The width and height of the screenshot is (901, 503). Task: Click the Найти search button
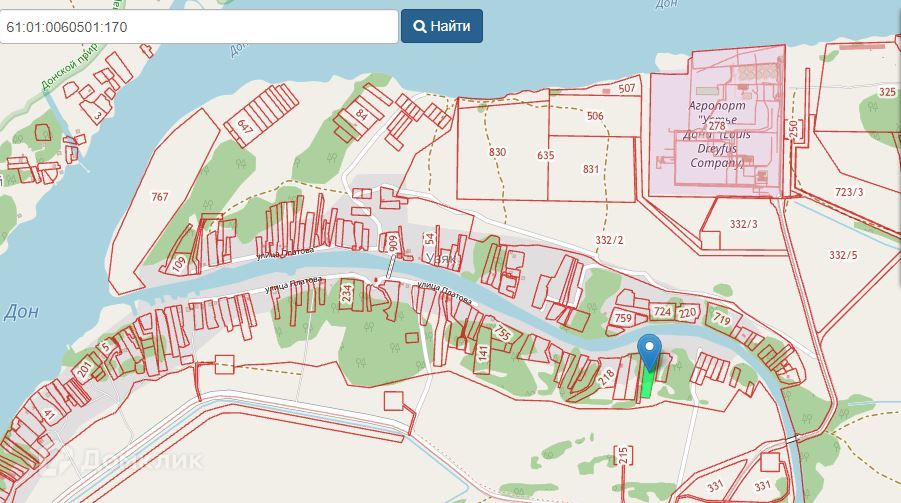coord(442,26)
